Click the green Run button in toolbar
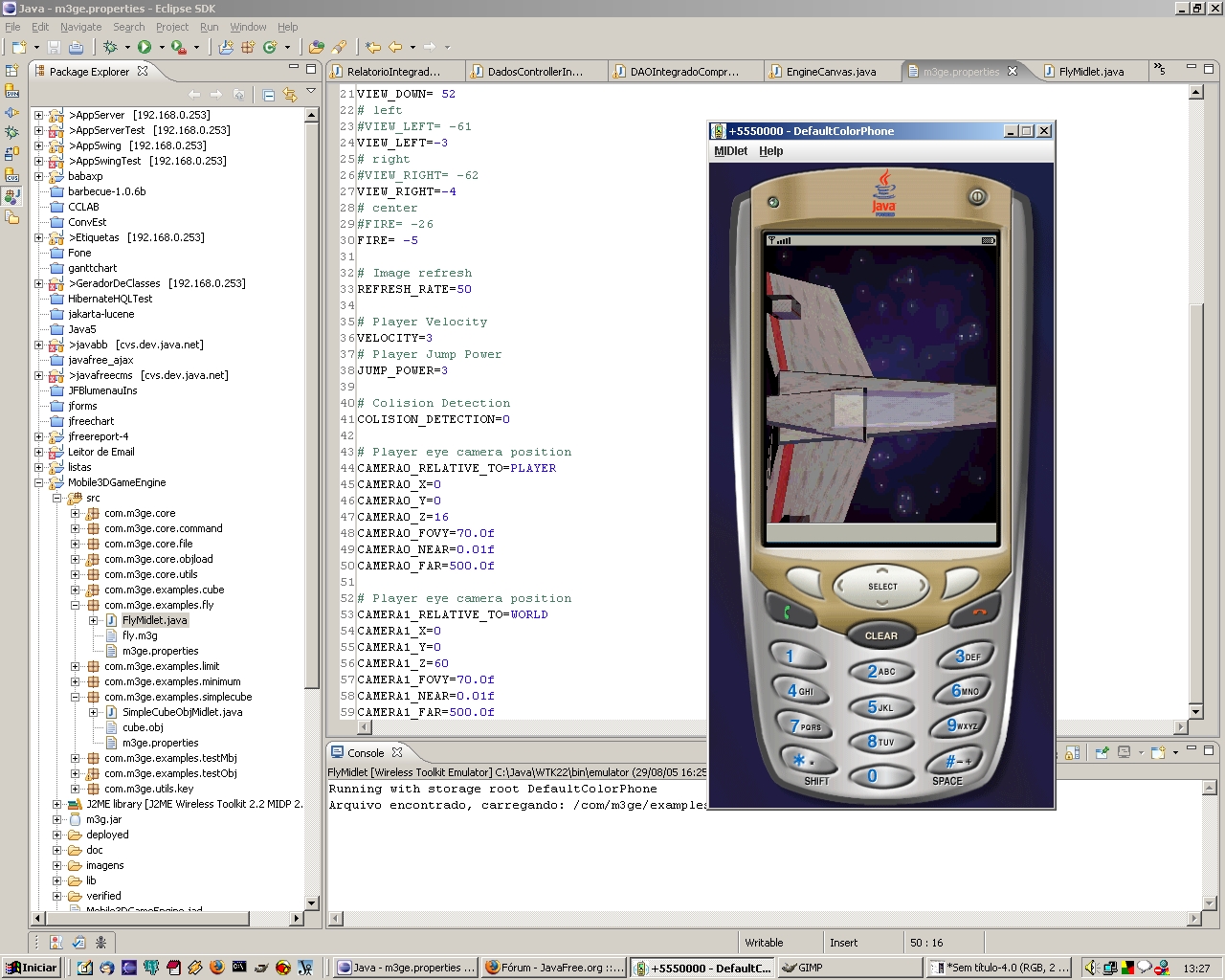1225x980 pixels. click(x=145, y=47)
